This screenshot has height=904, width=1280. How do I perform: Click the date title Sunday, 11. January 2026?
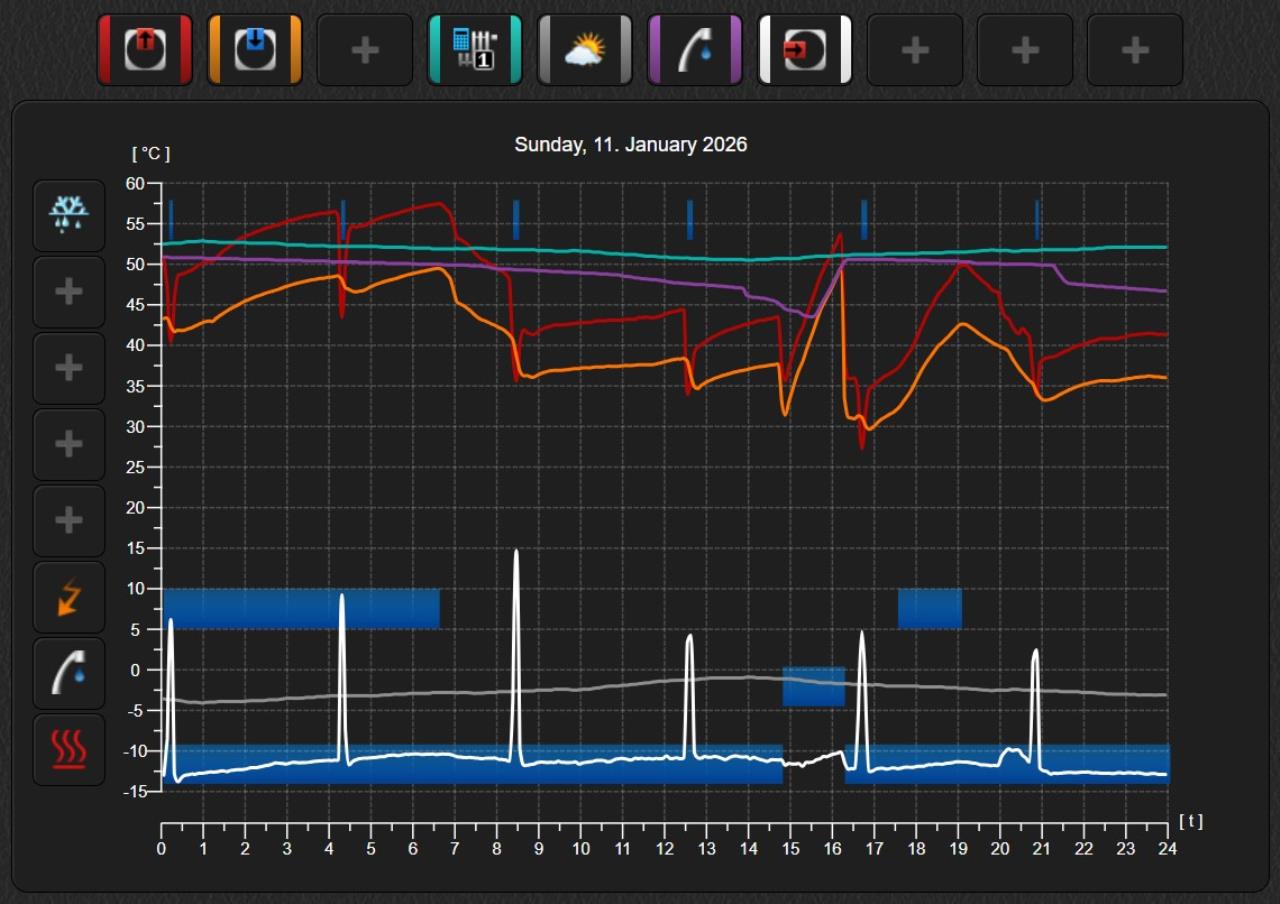(x=630, y=145)
